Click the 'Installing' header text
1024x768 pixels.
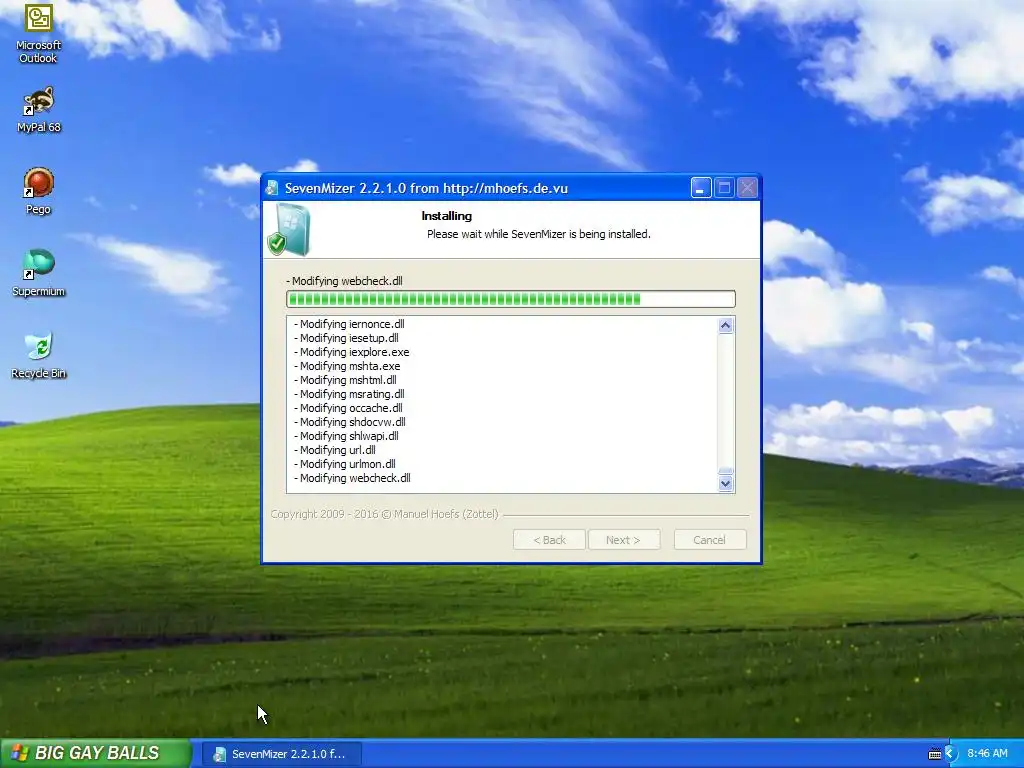point(447,216)
